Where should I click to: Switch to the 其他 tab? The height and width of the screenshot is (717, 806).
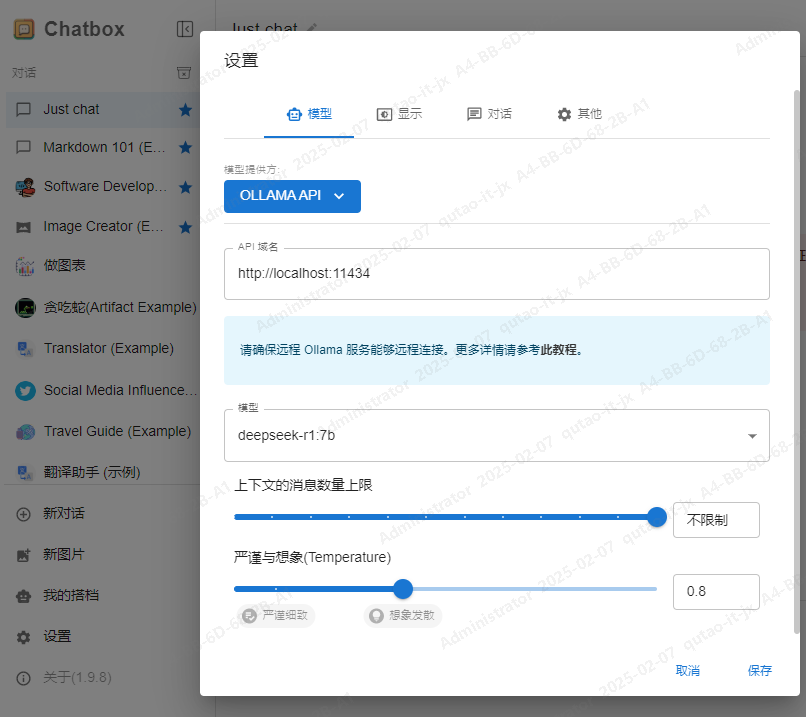[579, 115]
